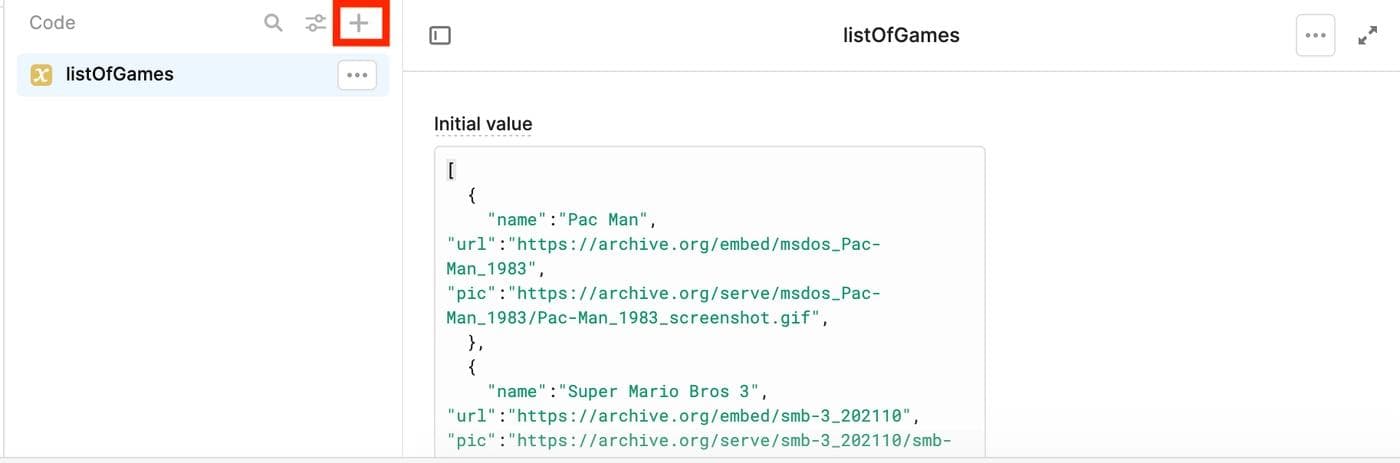Image resolution: width=1400 pixels, height=463 pixels.
Task: Toggle the left sidebar panel icon
Action: tap(440, 36)
